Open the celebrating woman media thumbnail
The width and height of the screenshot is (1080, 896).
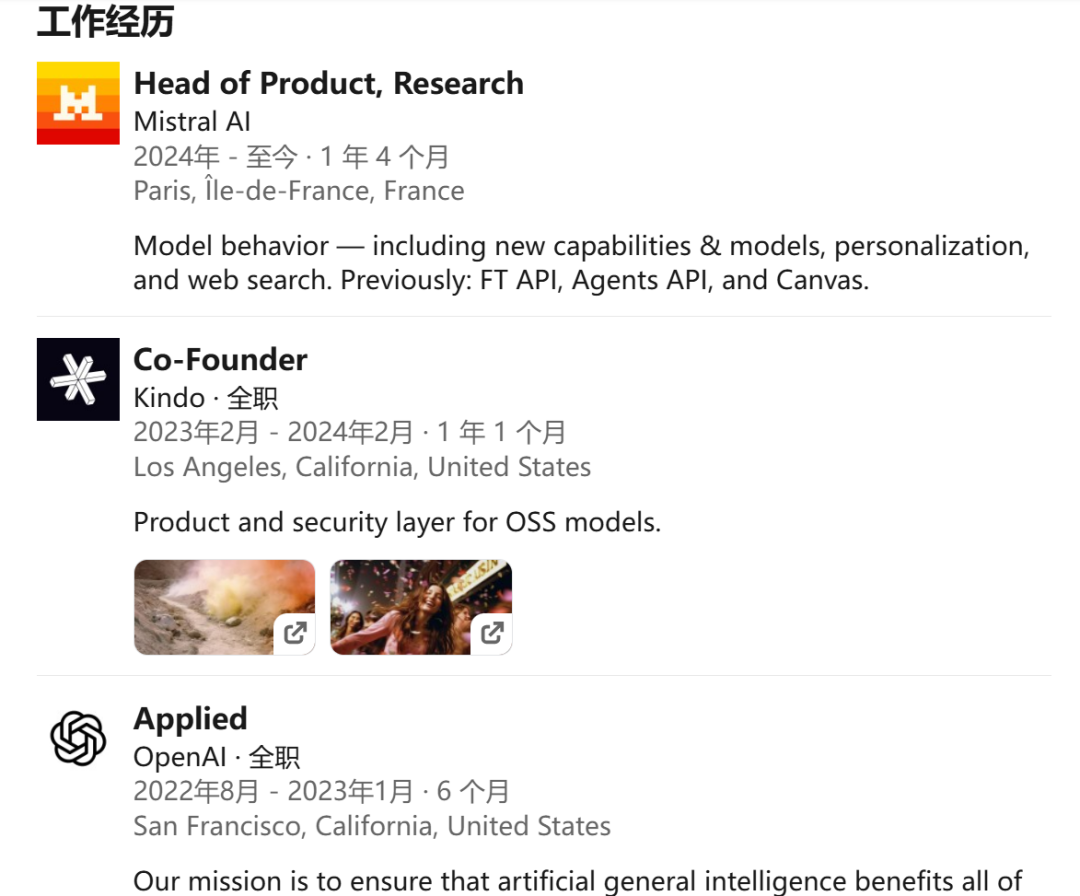click(x=410, y=601)
